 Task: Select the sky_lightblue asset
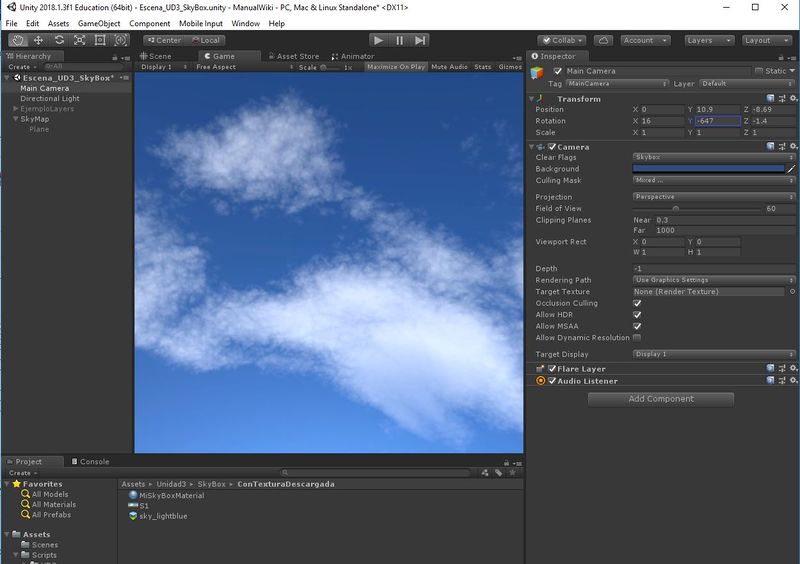[x=158, y=516]
